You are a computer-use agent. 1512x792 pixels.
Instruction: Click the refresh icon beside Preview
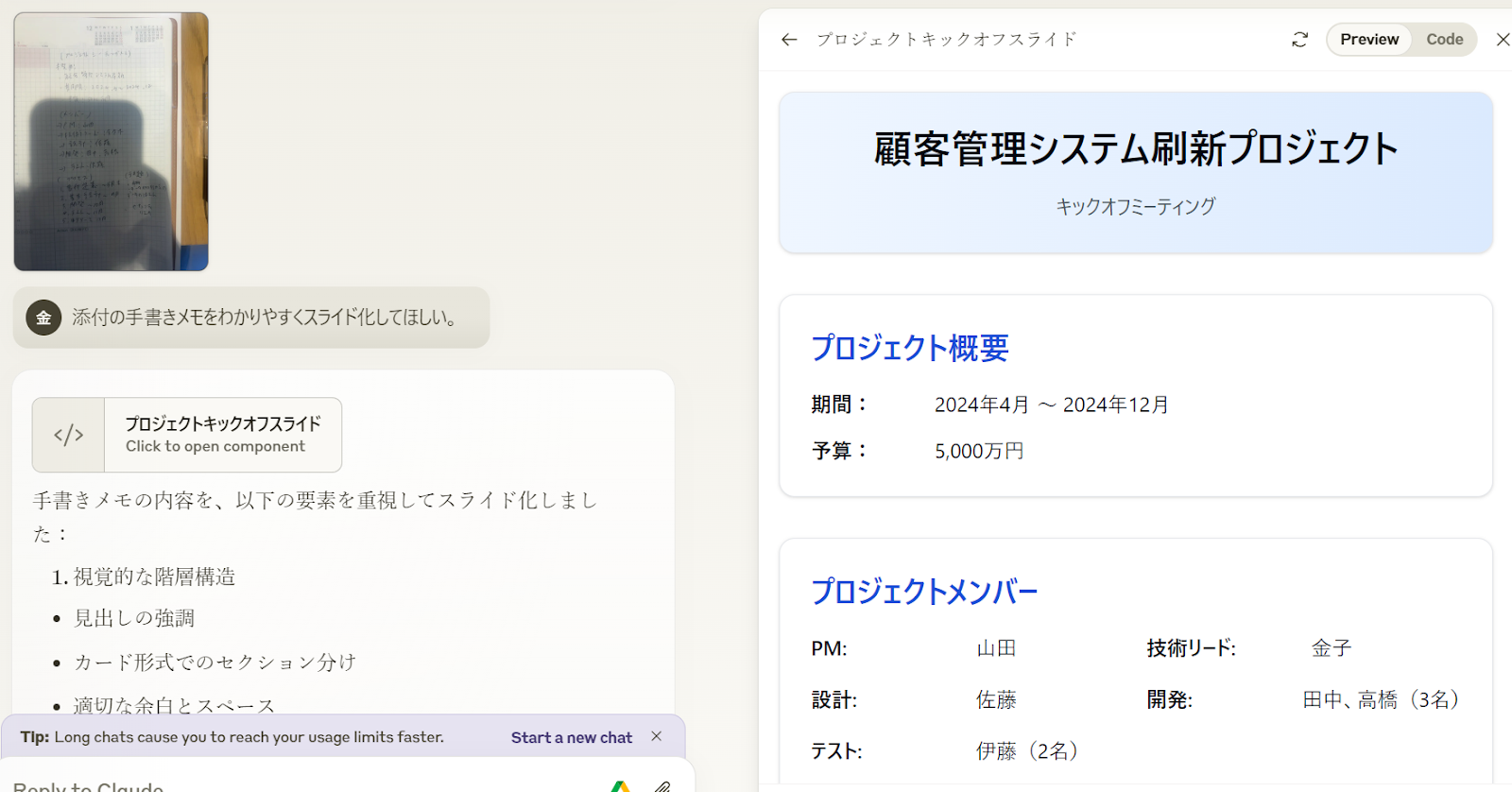pyautogui.click(x=1299, y=40)
